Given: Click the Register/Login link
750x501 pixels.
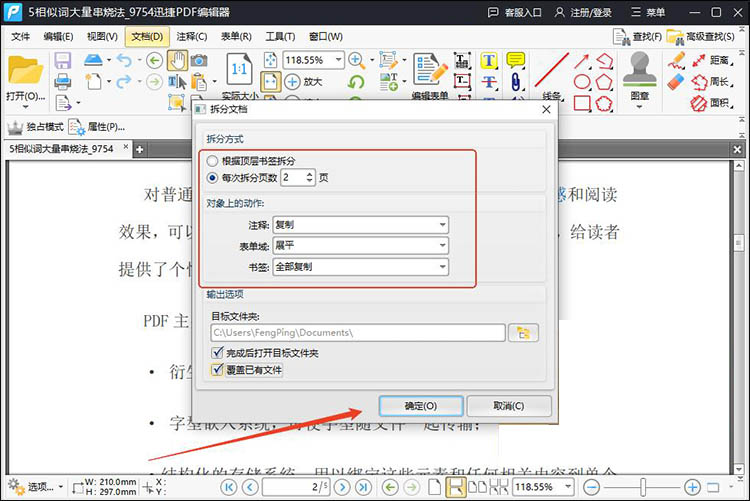Looking at the screenshot, I should tap(584, 12).
